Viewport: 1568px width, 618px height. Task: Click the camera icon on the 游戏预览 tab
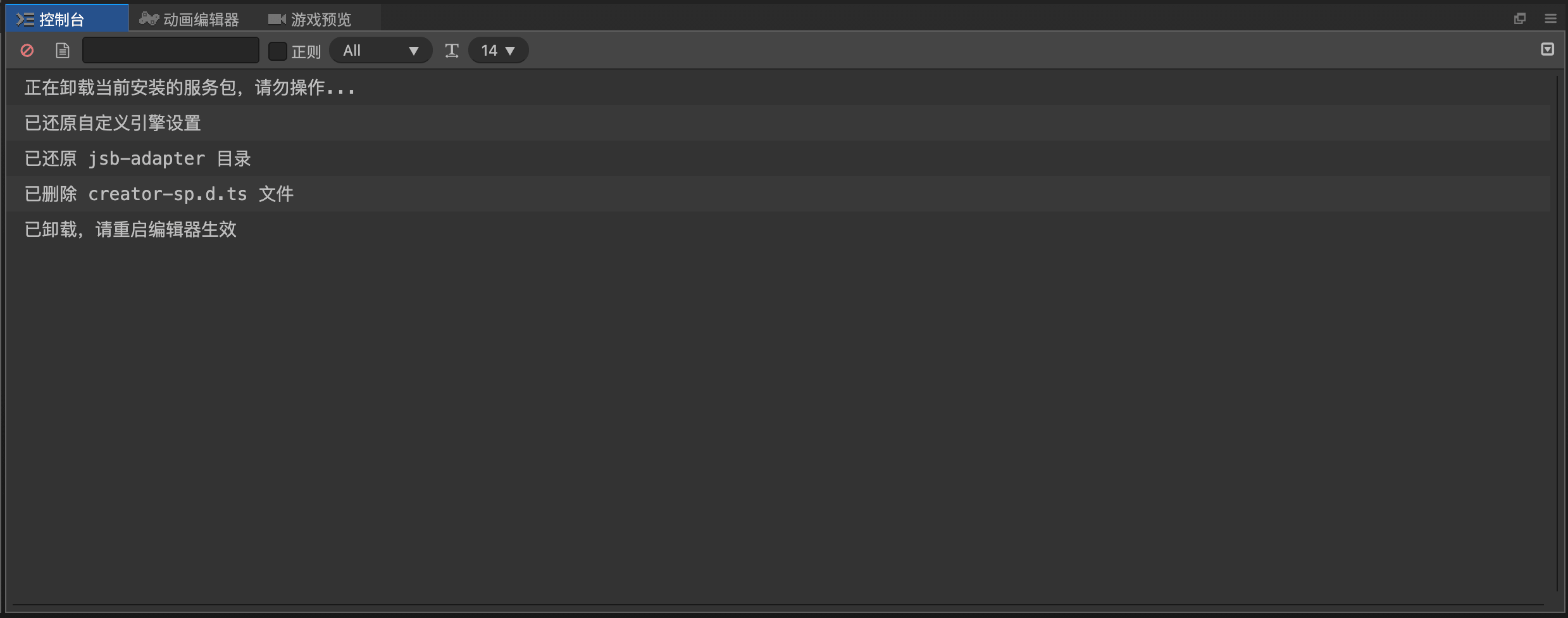coord(277,20)
